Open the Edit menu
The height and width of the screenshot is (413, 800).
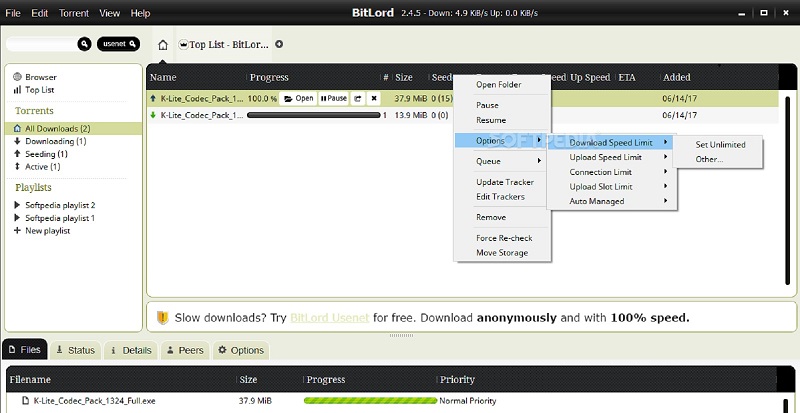[39, 13]
